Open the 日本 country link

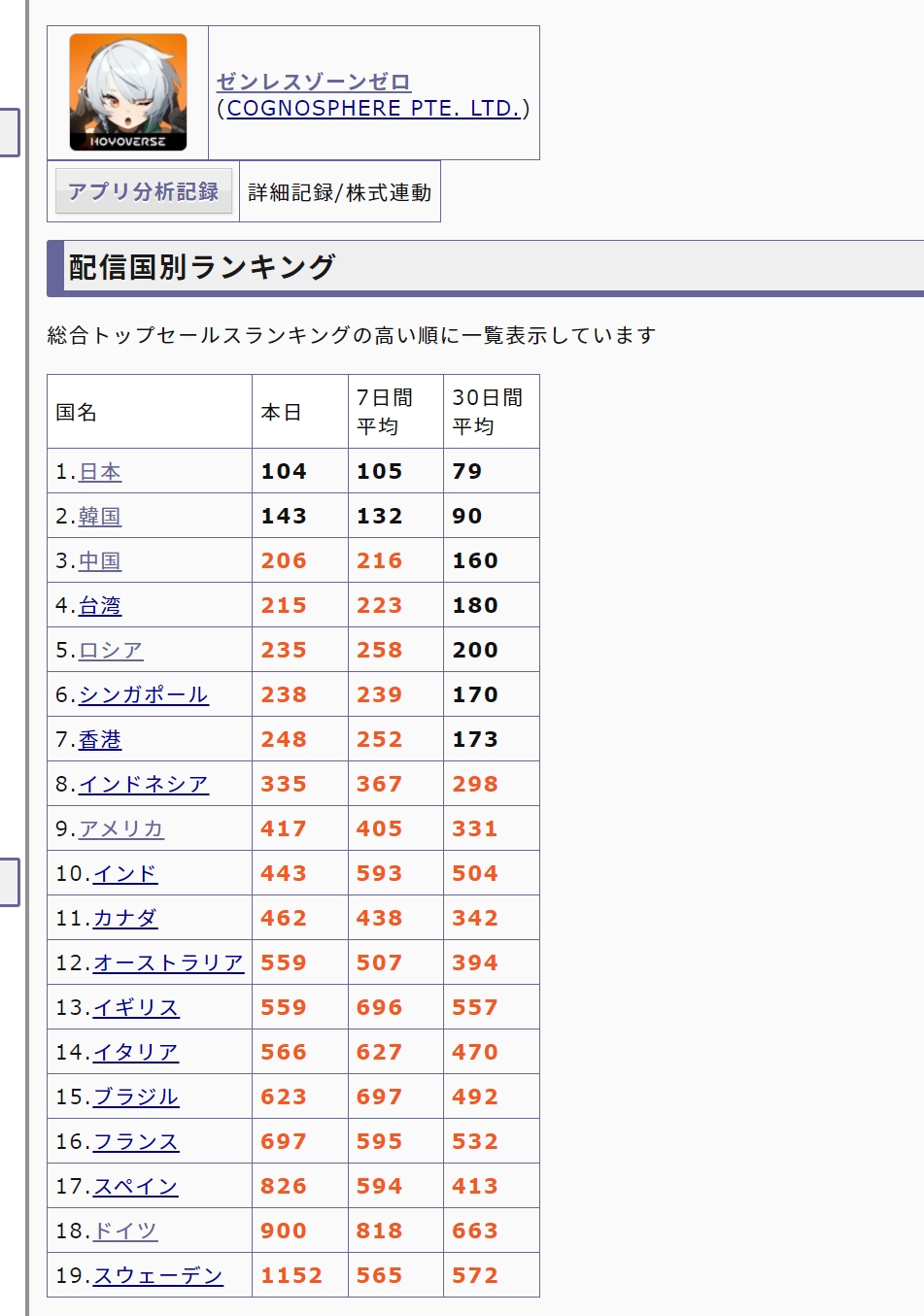pos(100,472)
